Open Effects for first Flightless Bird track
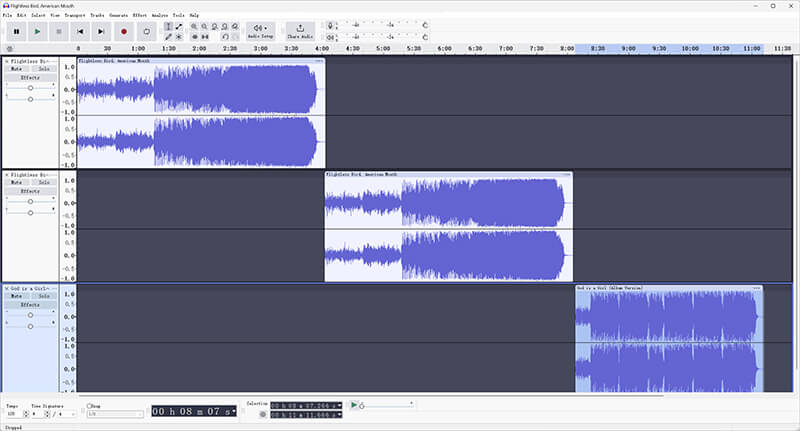Viewport: 800px width, 431px height. point(31,78)
